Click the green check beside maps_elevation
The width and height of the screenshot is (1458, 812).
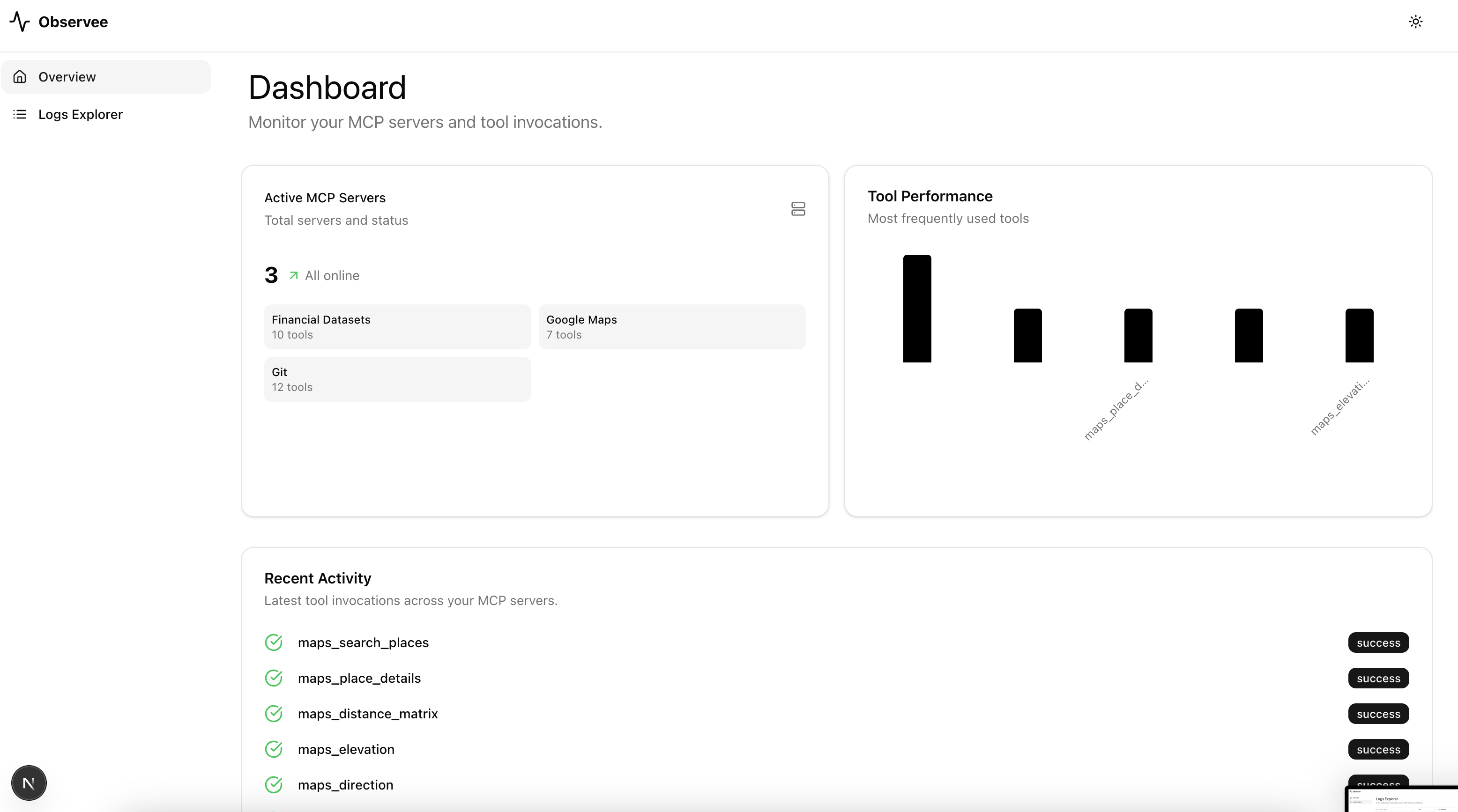[x=274, y=749]
